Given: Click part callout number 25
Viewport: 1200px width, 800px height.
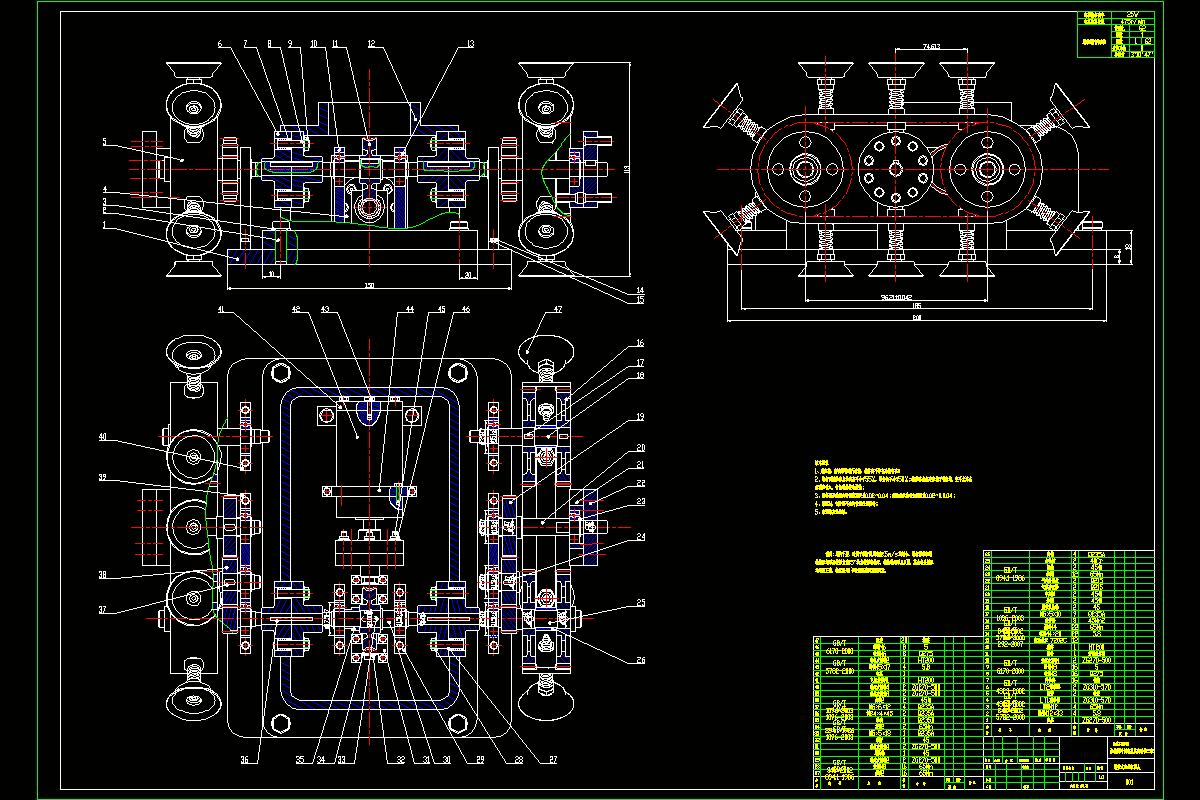Looking at the screenshot, I should coord(641,603).
